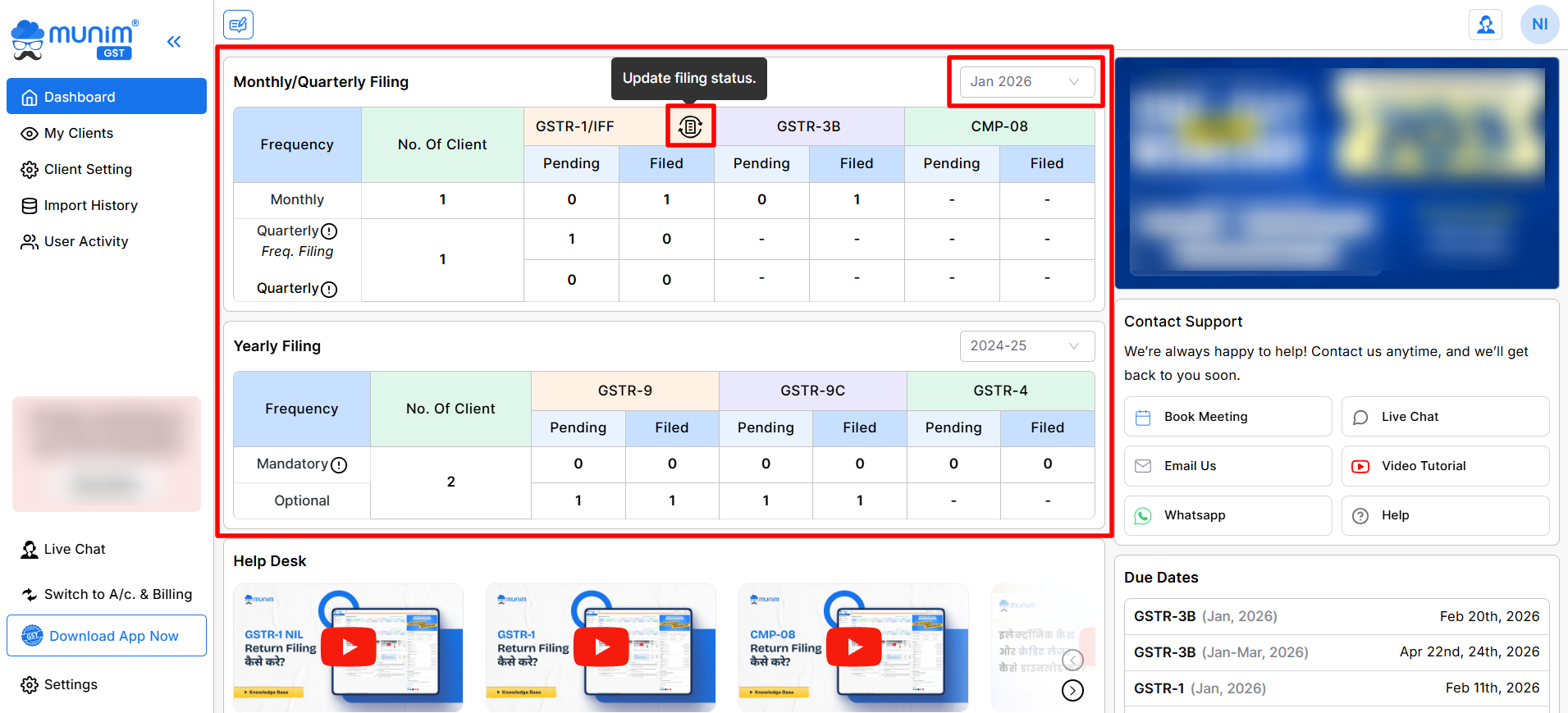1568x713 pixels.
Task: Open the support agent icon top right
Action: pyautogui.click(x=1485, y=25)
